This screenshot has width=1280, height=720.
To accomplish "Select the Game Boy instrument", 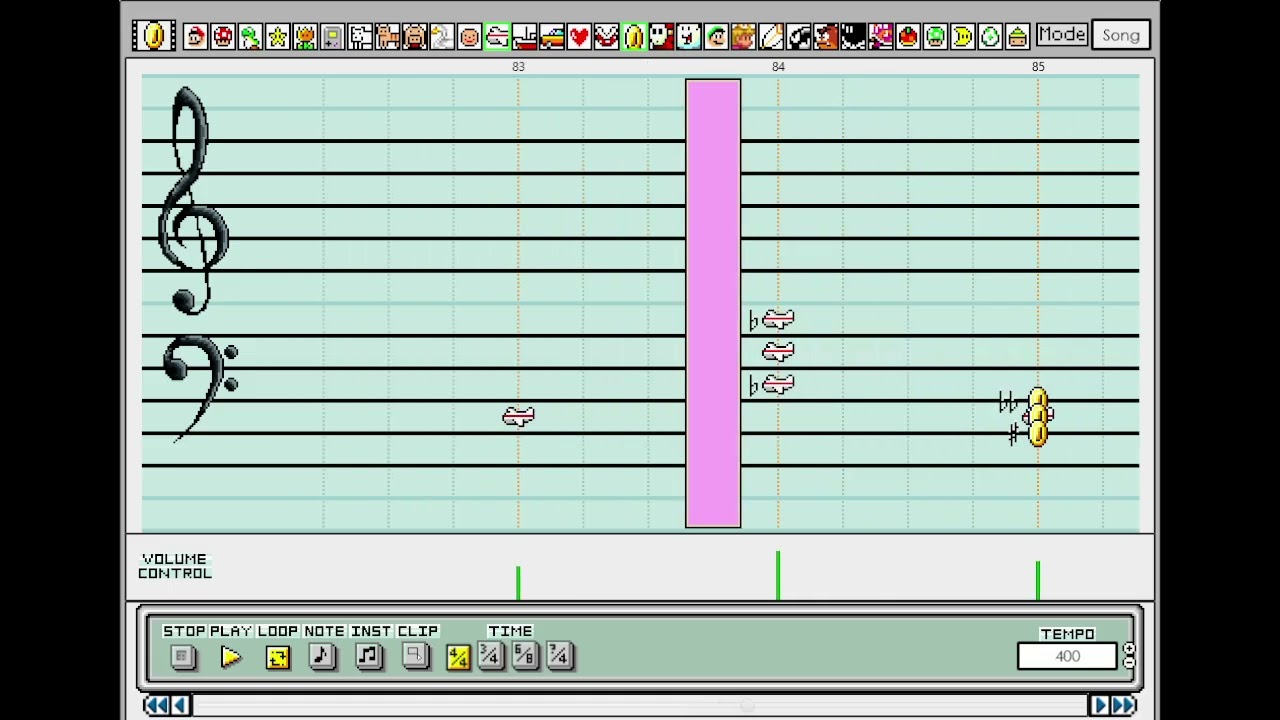I will point(332,37).
